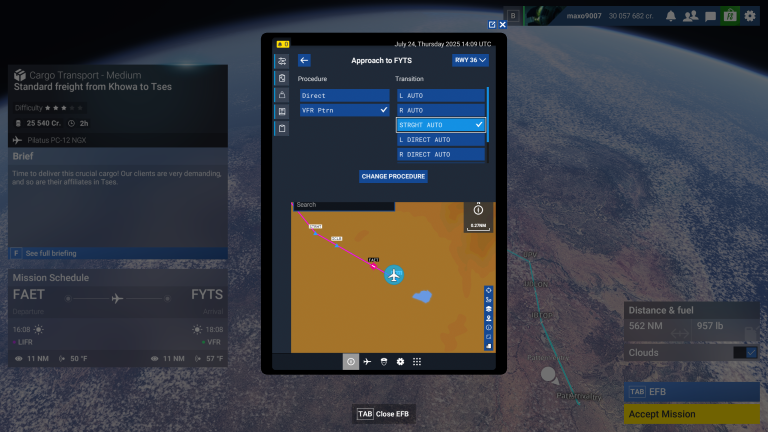Open the EFB apps grid tab
The image size is (768, 432).
pos(417,362)
